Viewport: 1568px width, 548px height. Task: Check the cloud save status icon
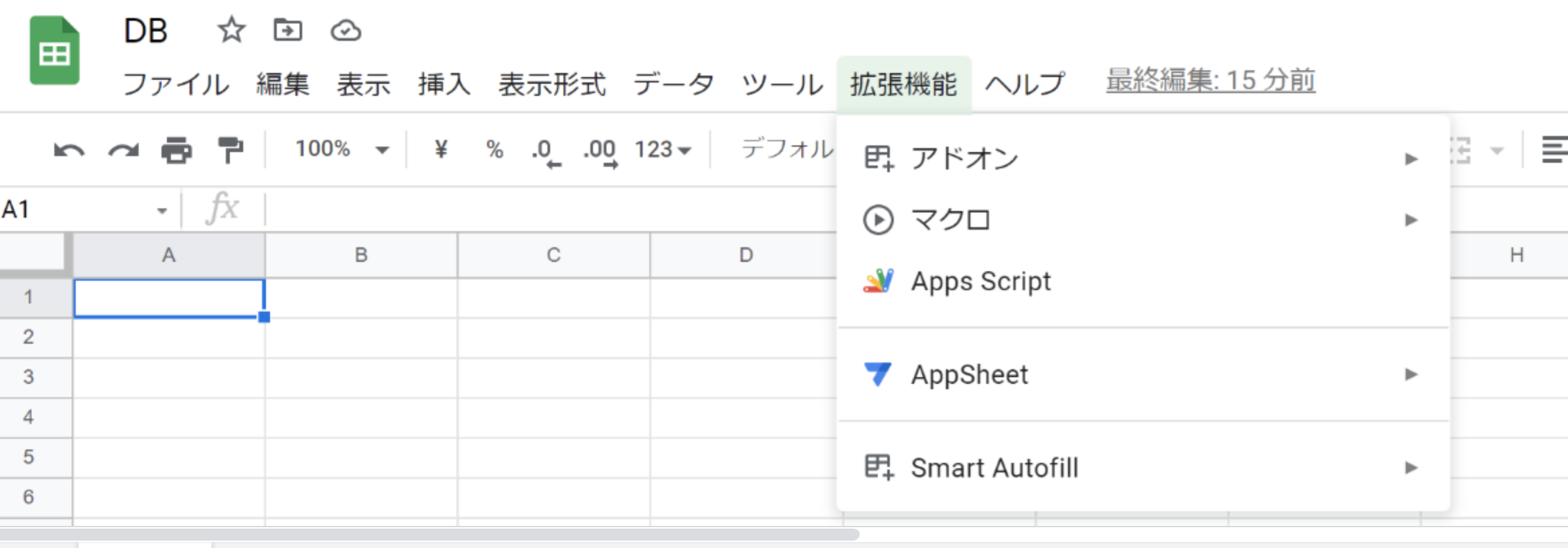click(x=346, y=31)
